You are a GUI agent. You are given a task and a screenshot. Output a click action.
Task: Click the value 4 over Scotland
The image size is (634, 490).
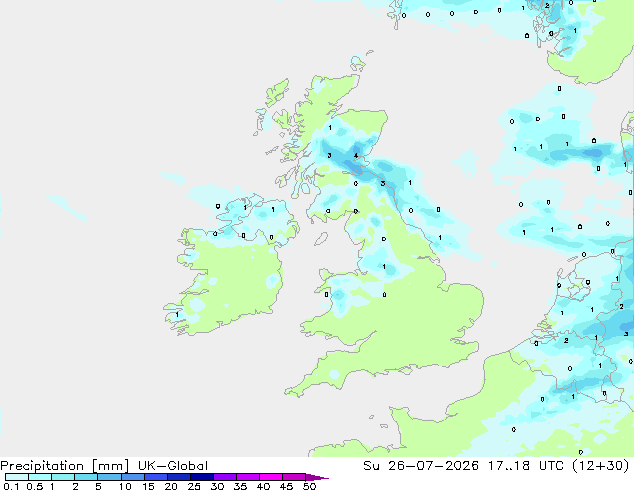pos(356,155)
